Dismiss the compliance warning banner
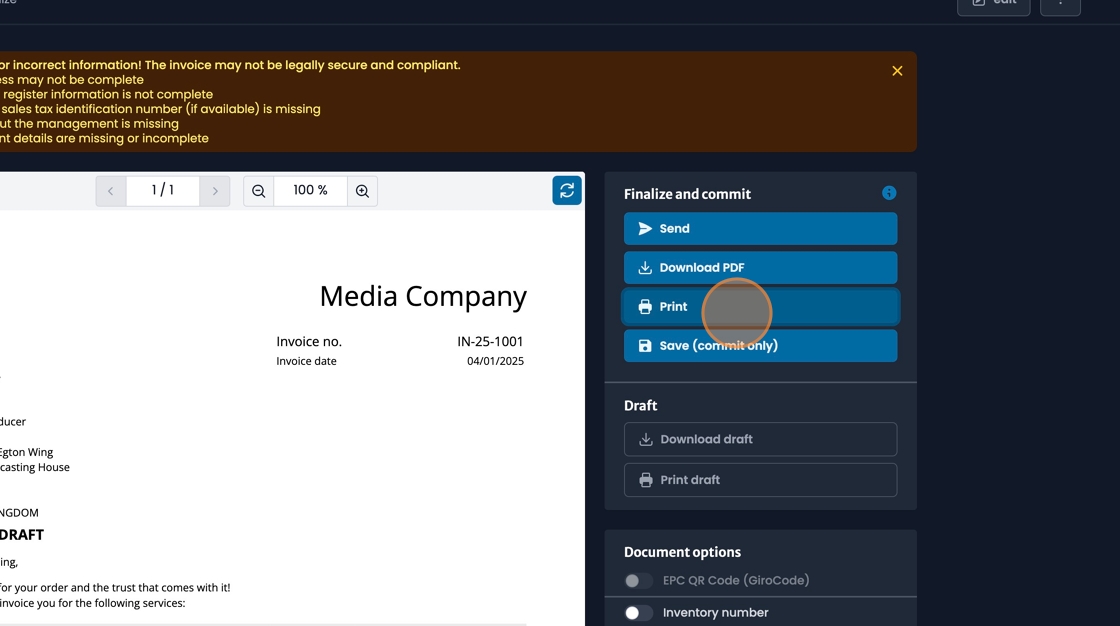The width and height of the screenshot is (1120, 626). click(x=897, y=70)
